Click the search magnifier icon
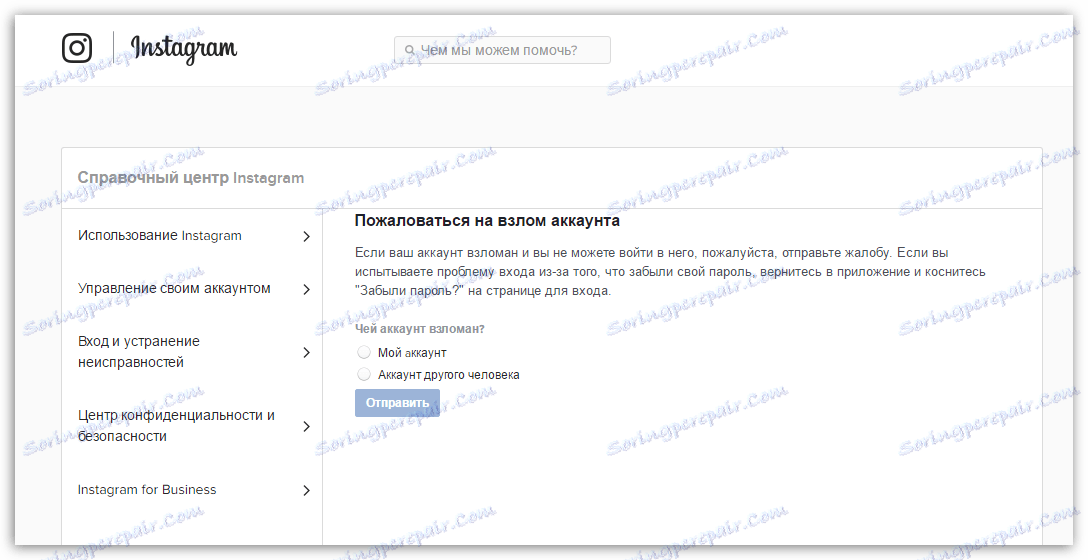This screenshot has width=1088, height=560. click(409, 51)
